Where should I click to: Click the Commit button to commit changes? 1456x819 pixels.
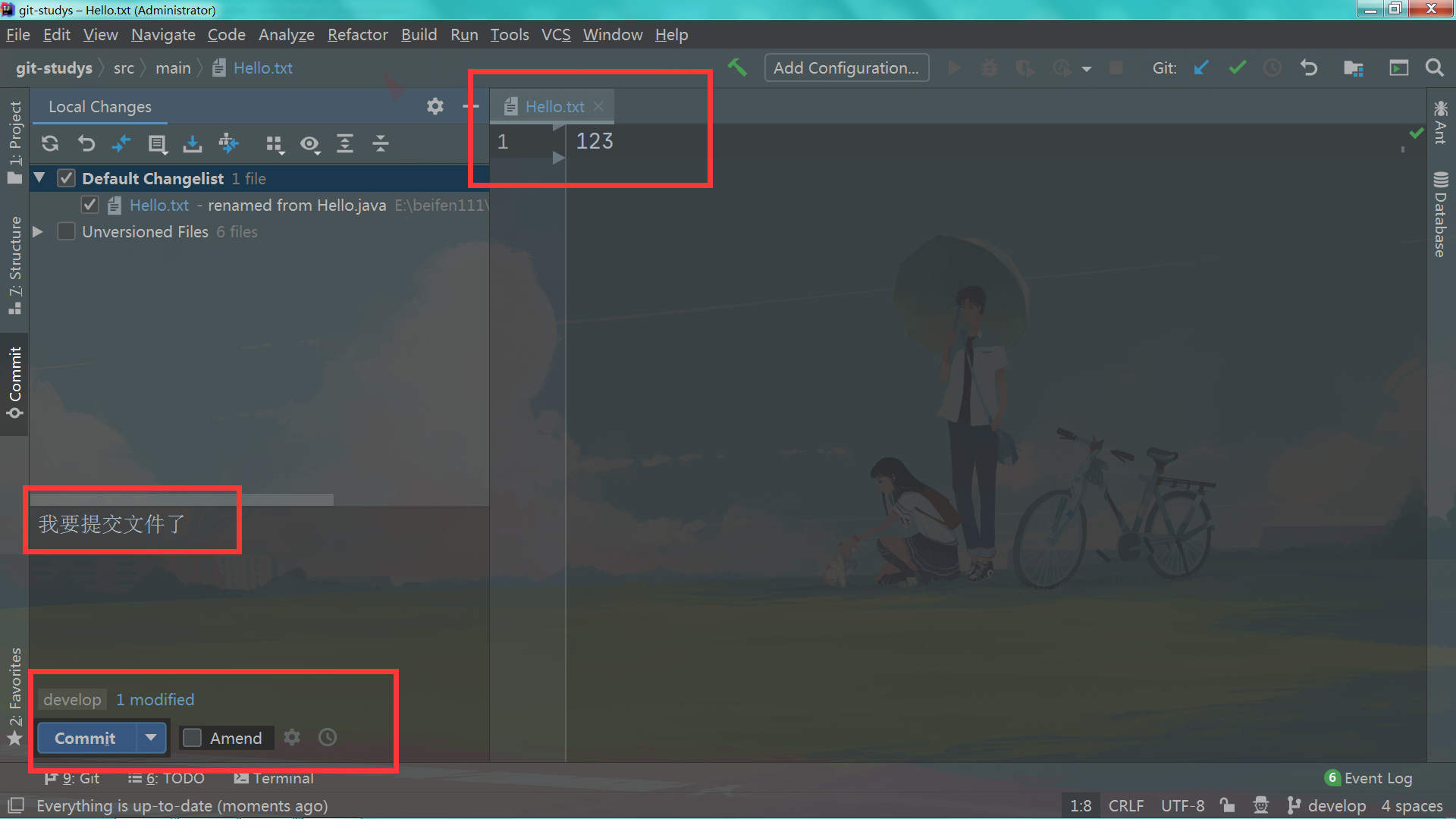click(85, 738)
